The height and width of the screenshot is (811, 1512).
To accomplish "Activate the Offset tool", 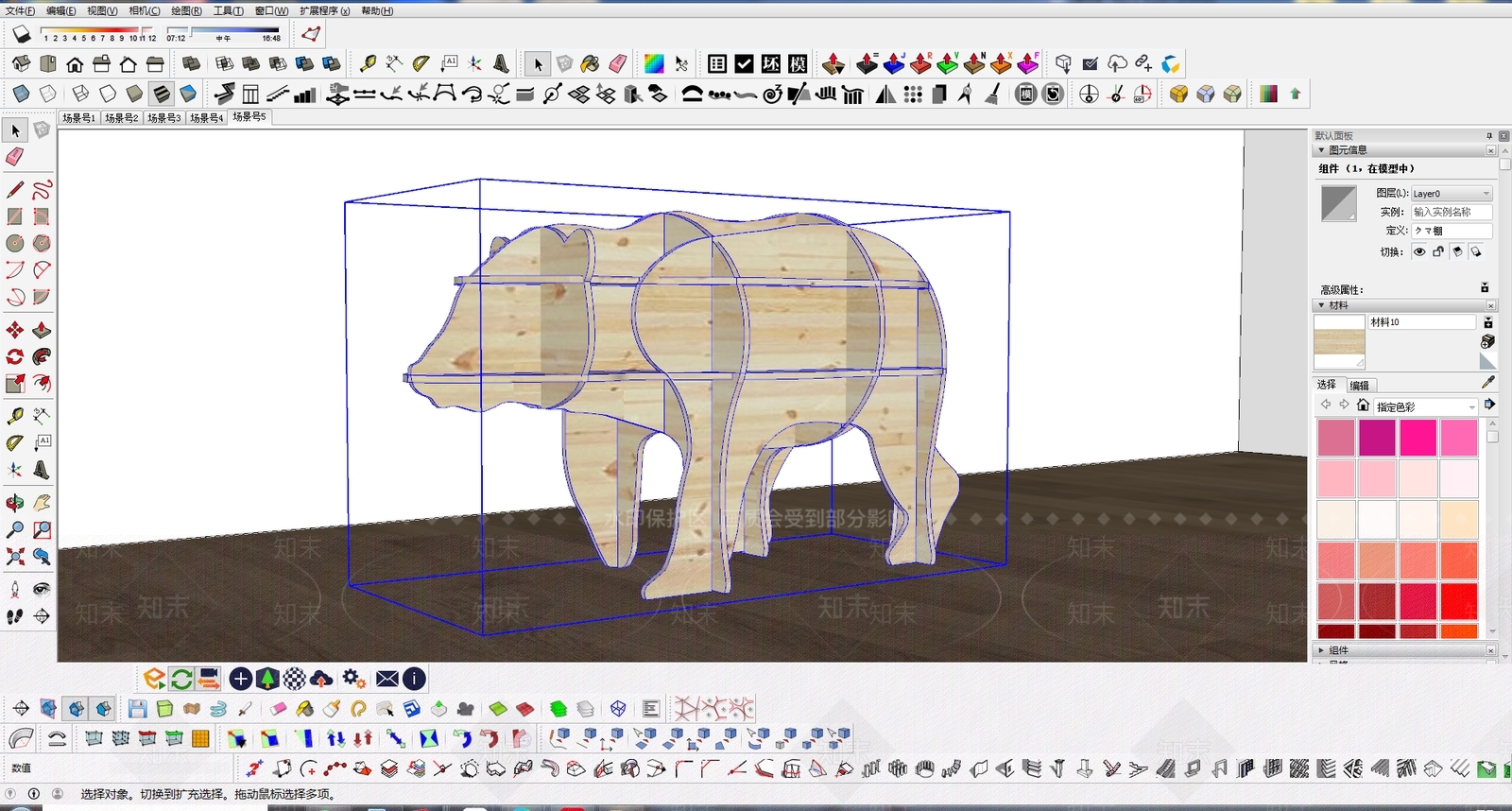I will click(x=42, y=383).
